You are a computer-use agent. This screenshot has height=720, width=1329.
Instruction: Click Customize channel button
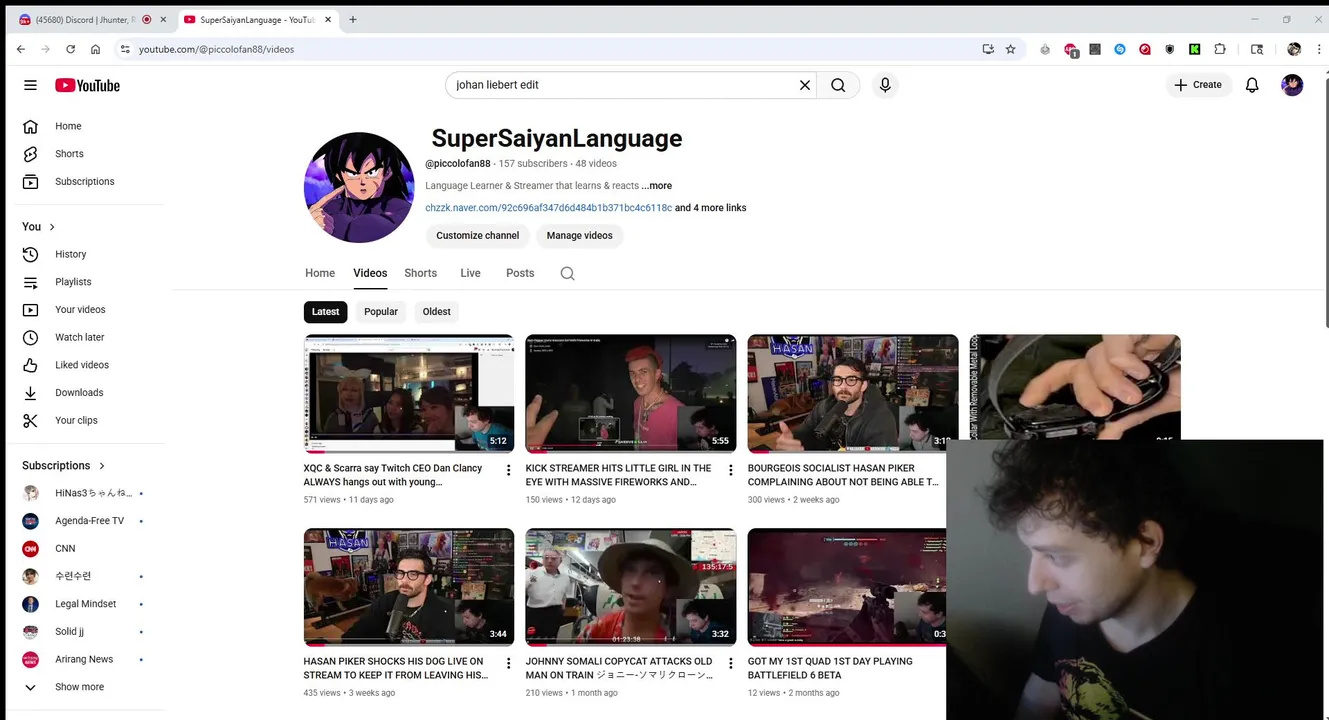(478, 236)
